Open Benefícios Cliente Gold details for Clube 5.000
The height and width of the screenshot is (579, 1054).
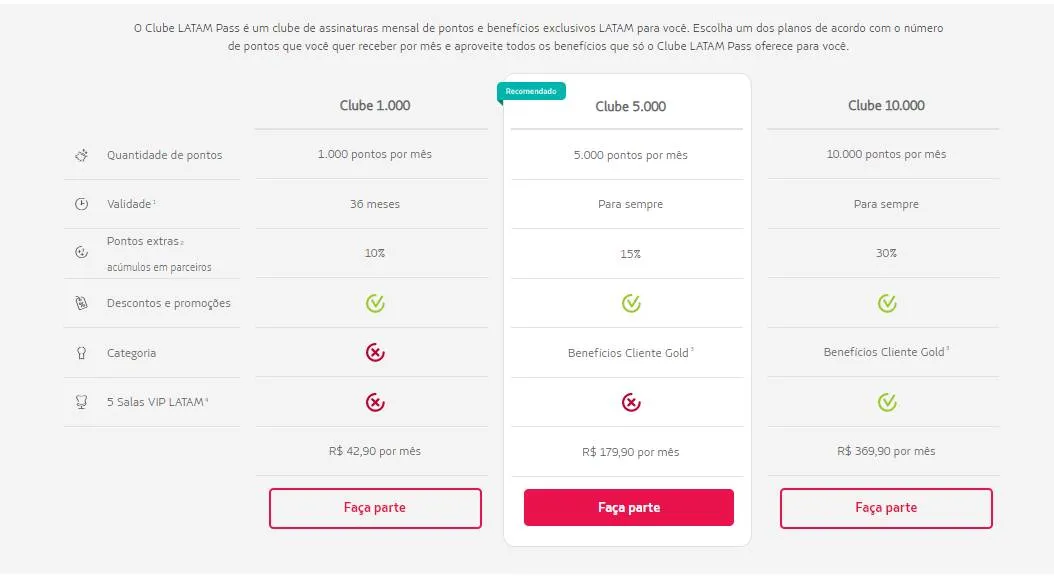pos(628,352)
